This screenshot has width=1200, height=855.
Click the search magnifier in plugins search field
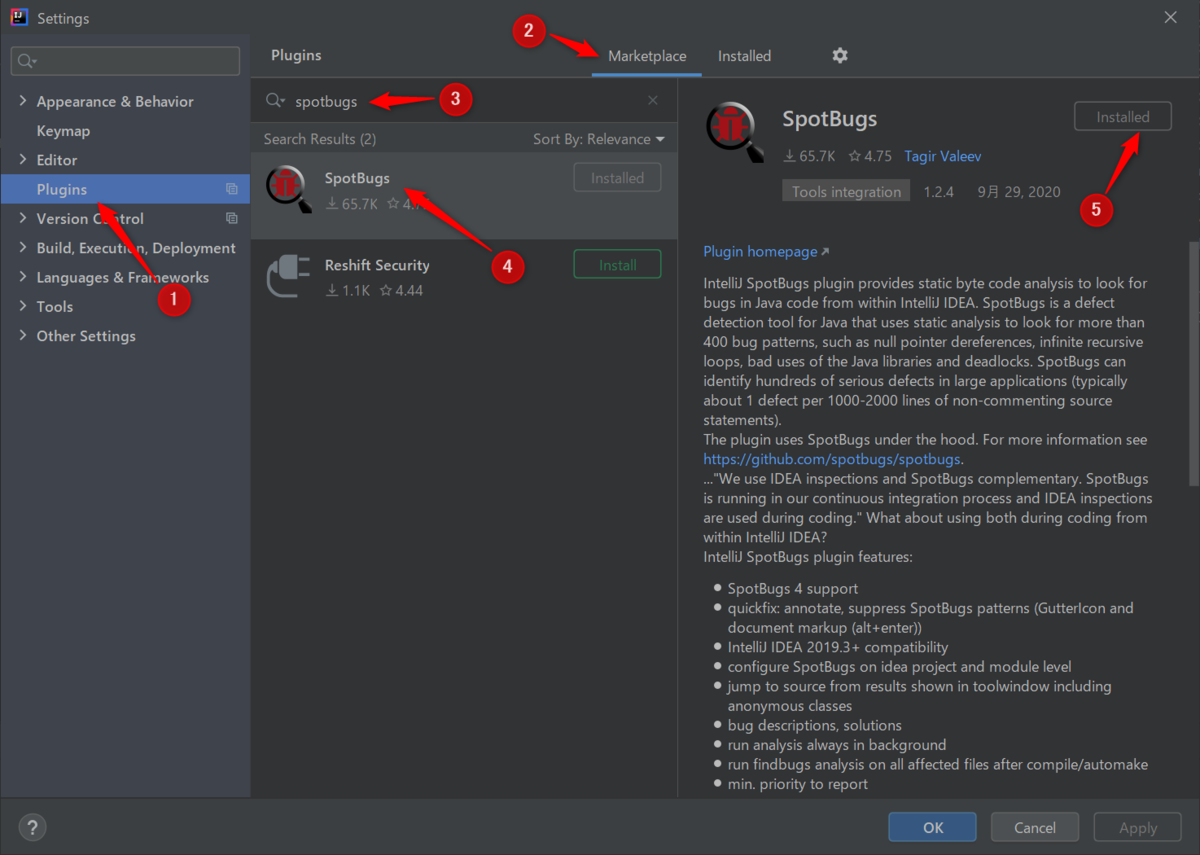pyautogui.click(x=275, y=100)
